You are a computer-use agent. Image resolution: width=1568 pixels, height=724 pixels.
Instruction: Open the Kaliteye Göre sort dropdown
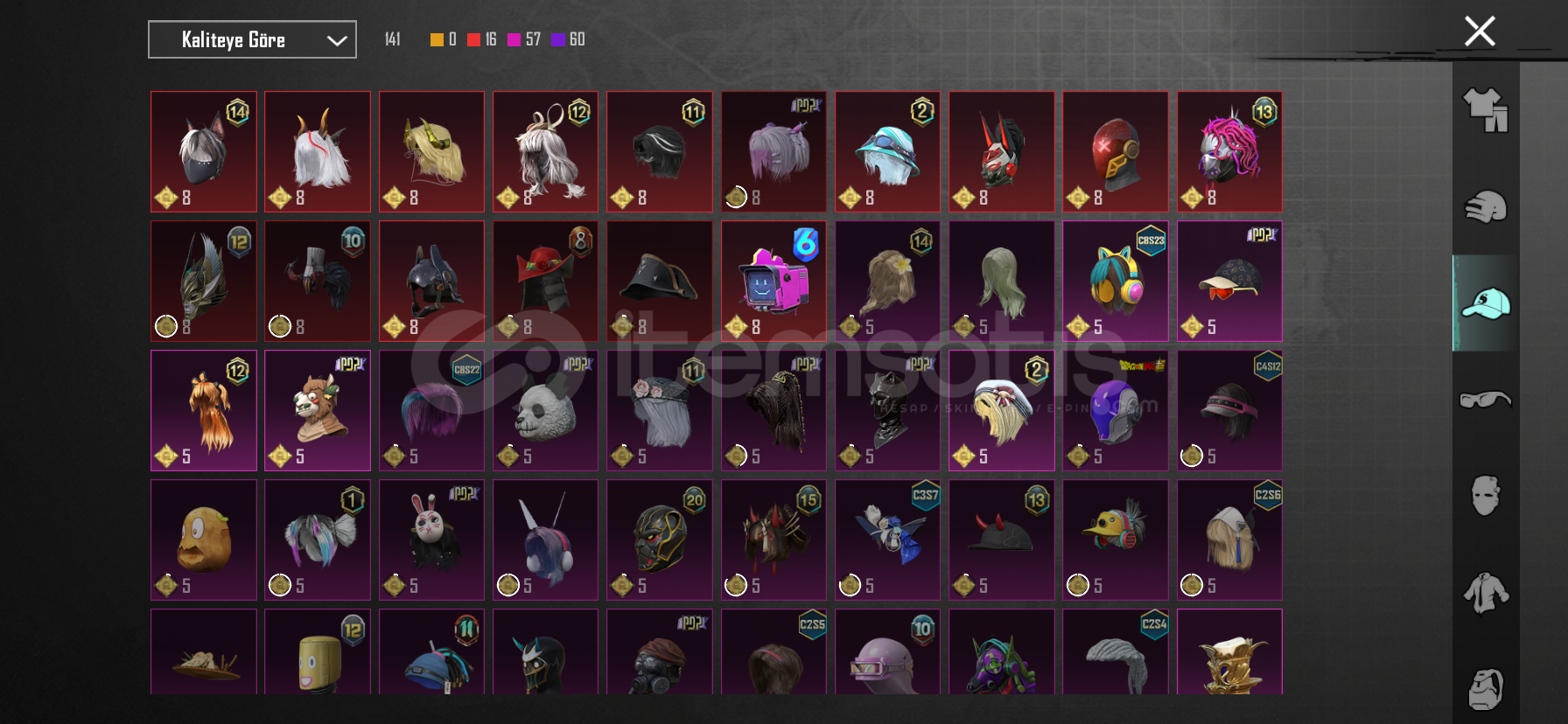coord(252,39)
